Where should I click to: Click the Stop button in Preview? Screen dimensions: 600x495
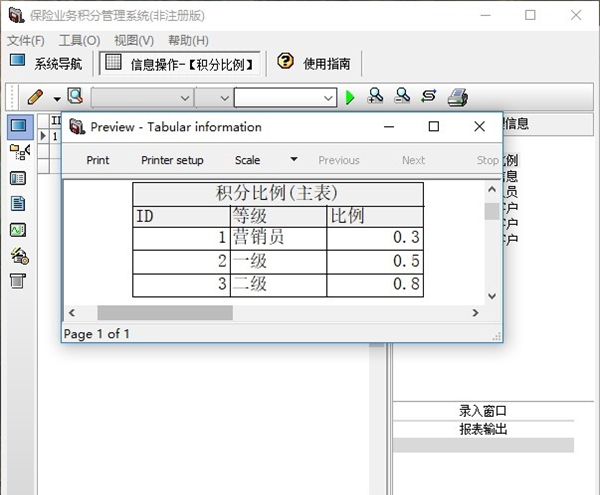[488, 160]
